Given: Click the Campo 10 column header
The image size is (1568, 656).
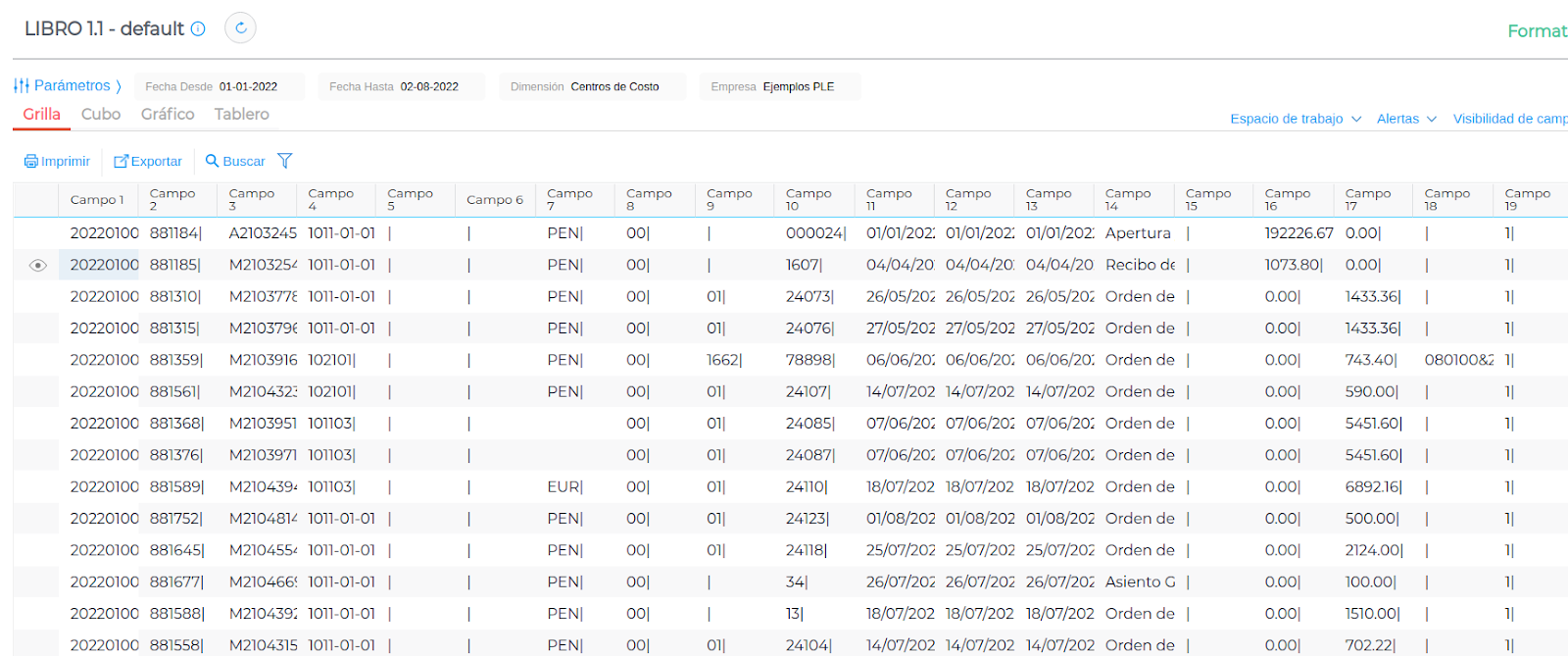Looking at the screenshot, I should click(808, 199).
